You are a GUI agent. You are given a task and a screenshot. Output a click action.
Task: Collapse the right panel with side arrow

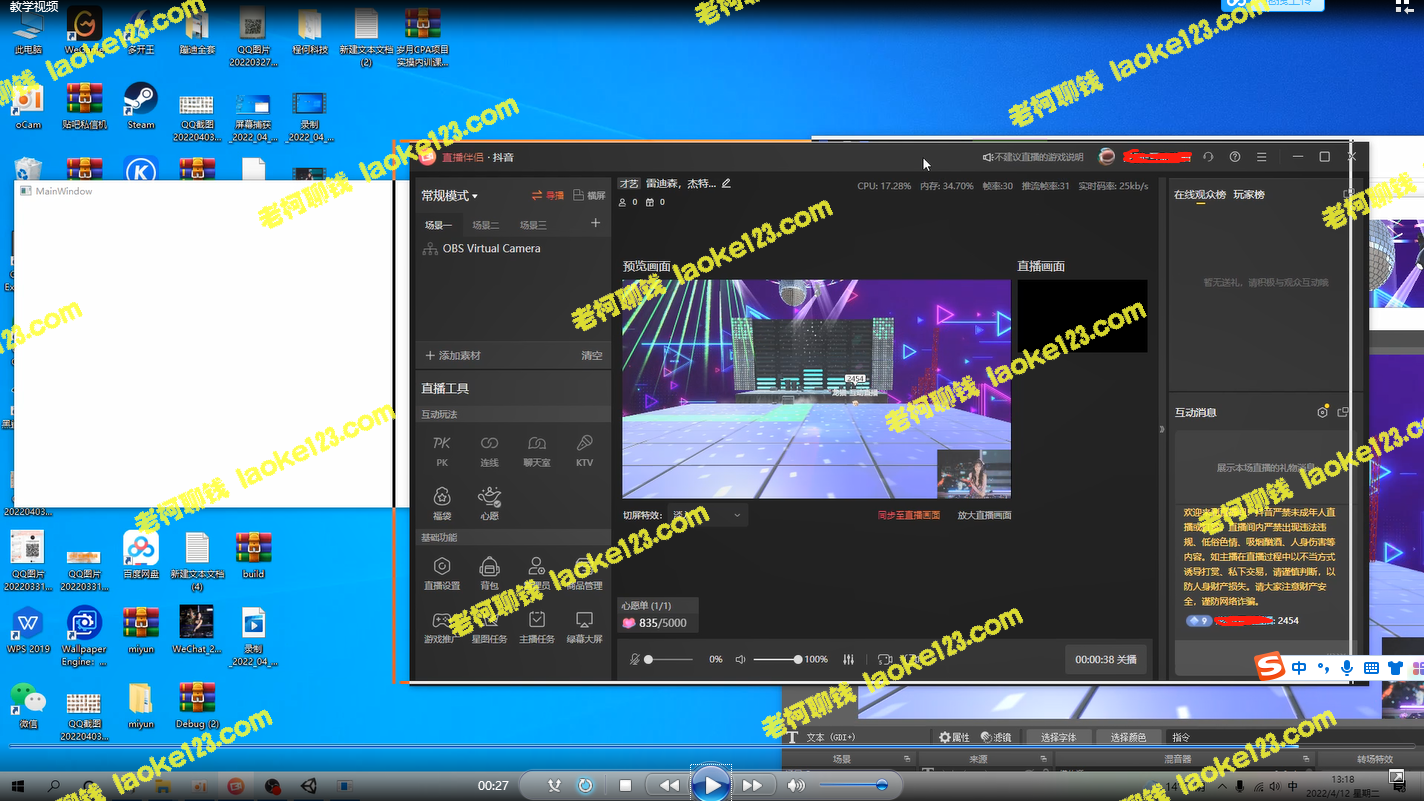pos(1161,429)
